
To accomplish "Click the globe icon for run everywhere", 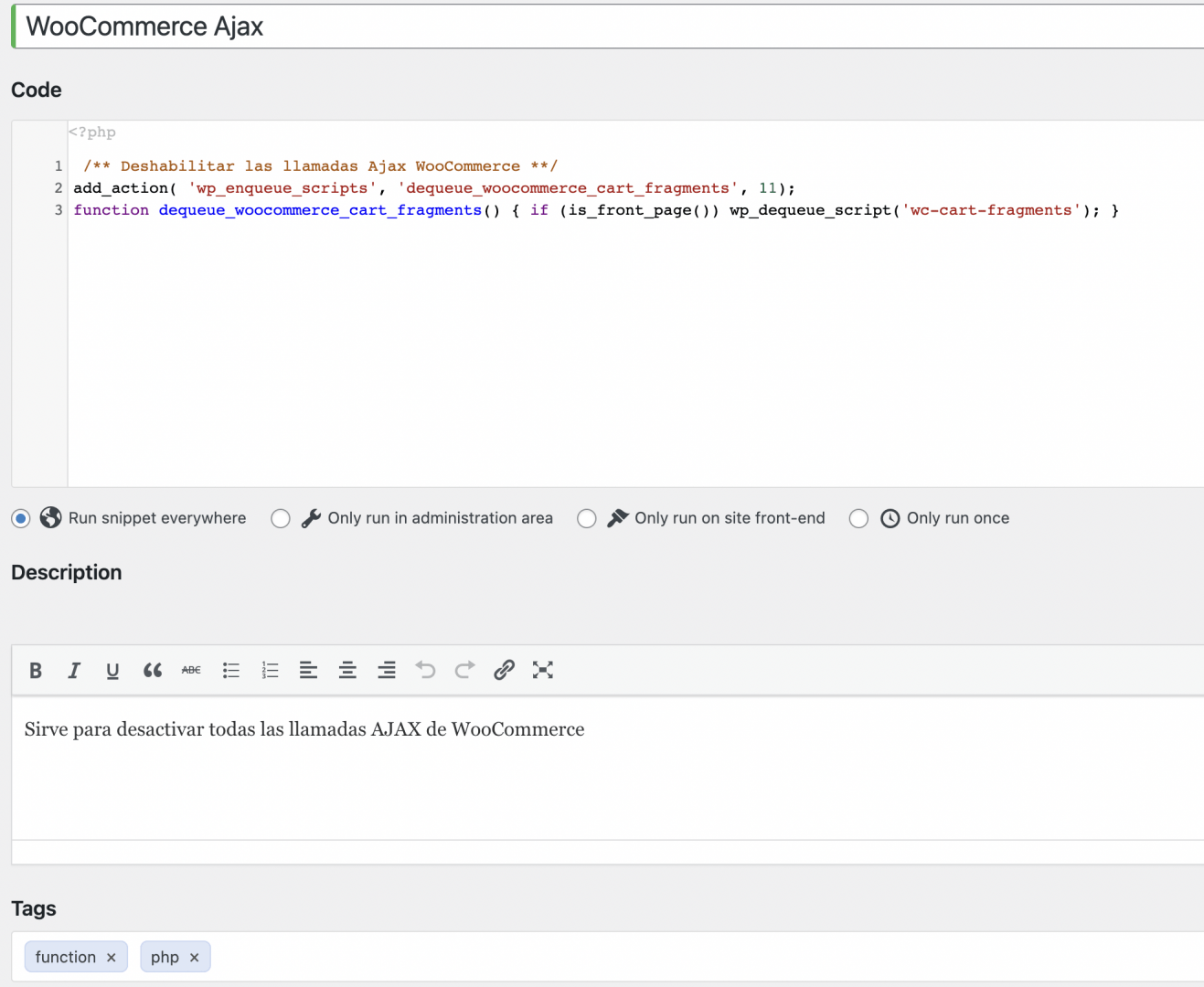I will click(51, 518).
